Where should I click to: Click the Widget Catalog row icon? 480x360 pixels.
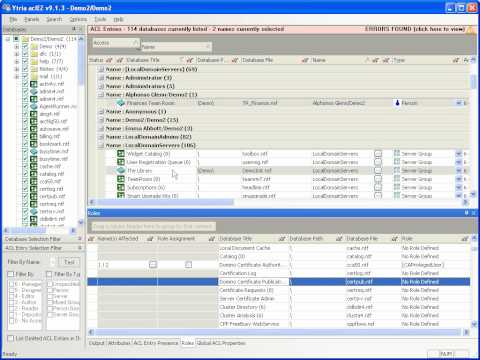(x=121, y=154)
